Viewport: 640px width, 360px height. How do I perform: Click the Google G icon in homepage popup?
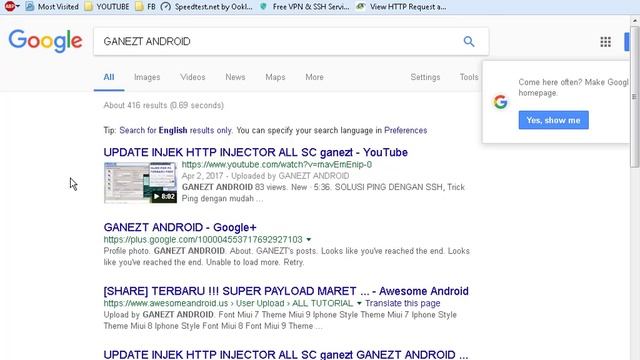[500, 102]
